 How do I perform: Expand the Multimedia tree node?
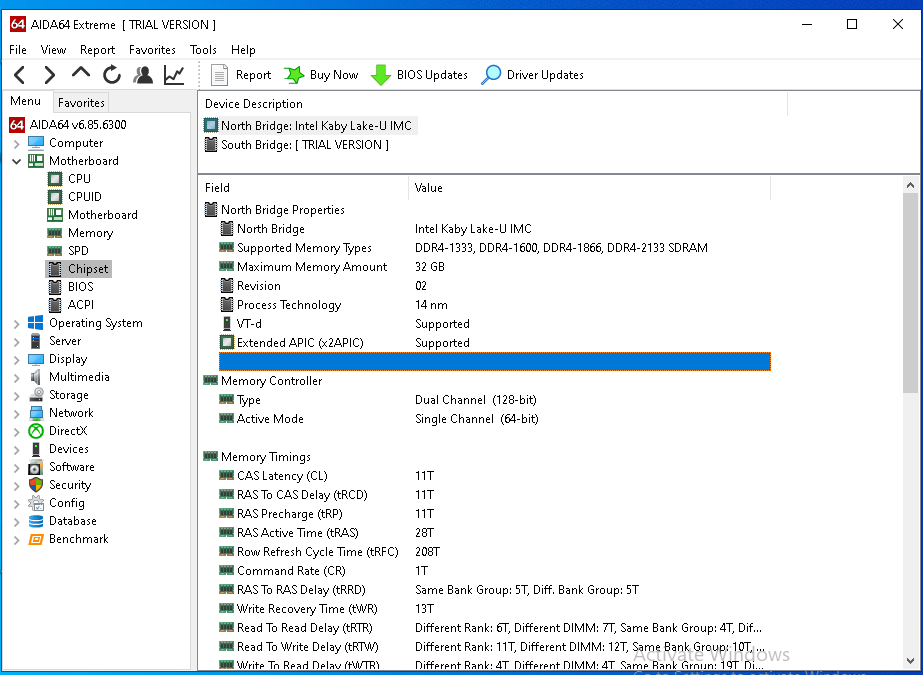pos(16,378)
